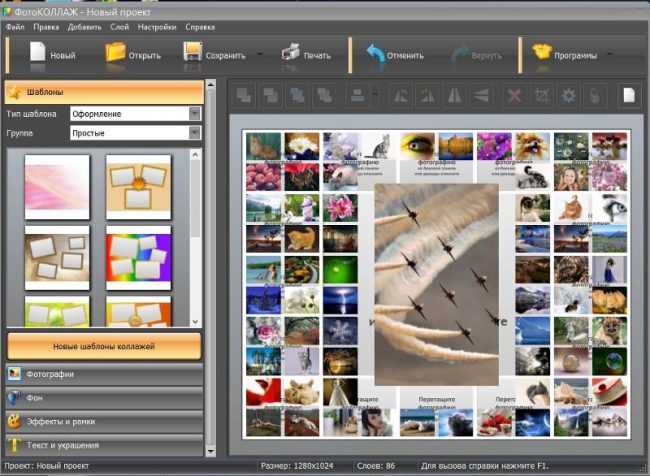Choose the rainbow colored template thumbnail
Screen dimensions: 650x476
click(138, 258)
